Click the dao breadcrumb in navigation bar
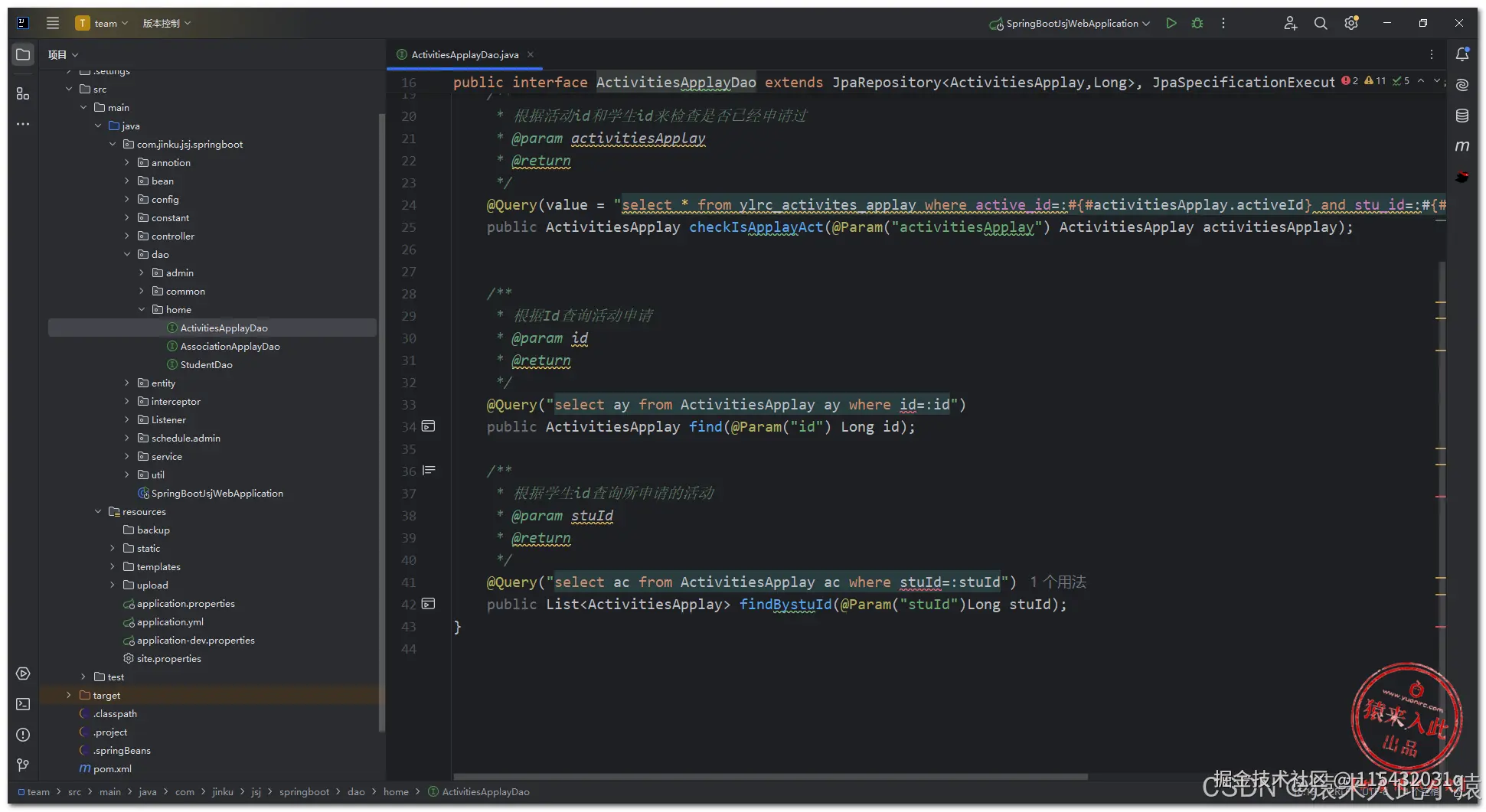Image resolution: width=1486 pixels, height=812 pixels. pyautogui.click(x=356, y=791)
